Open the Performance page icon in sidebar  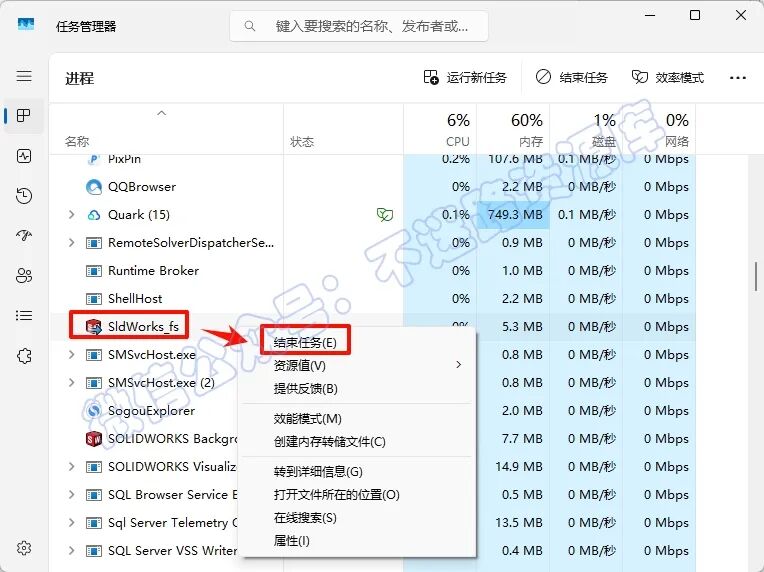[x=24, y=156]
